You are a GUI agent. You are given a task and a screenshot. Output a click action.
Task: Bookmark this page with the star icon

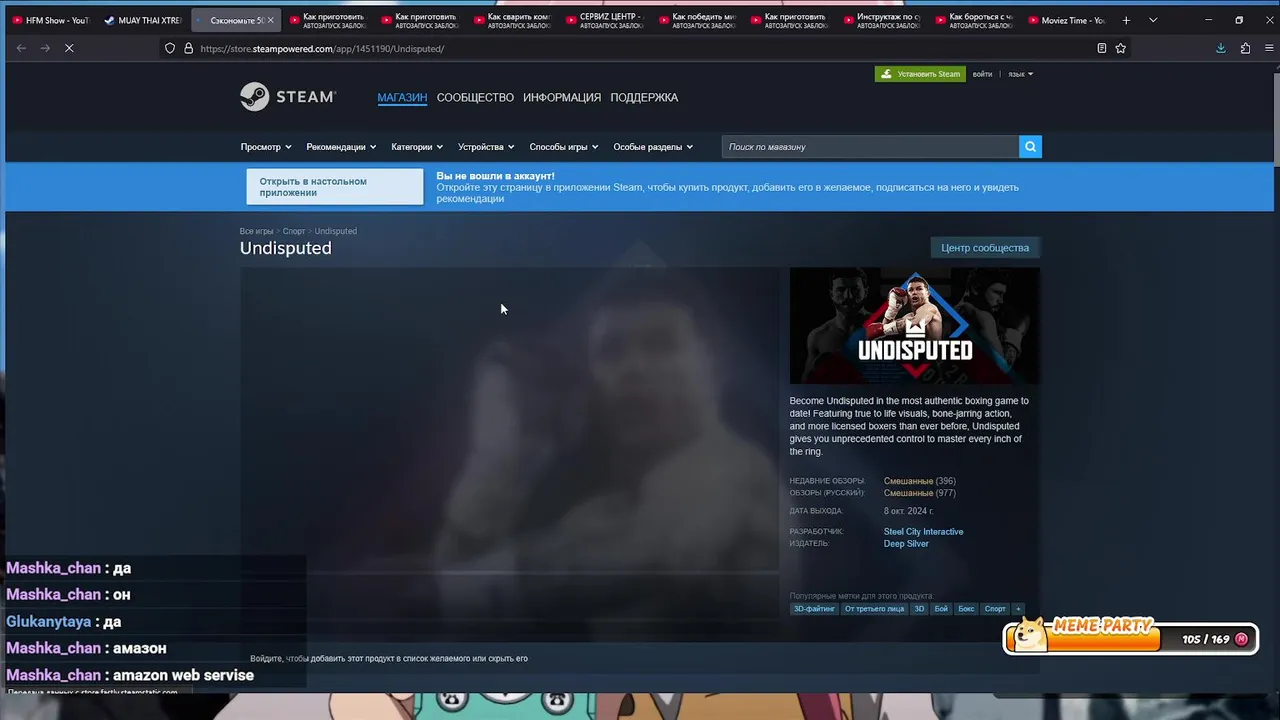tap(1121, 48)
